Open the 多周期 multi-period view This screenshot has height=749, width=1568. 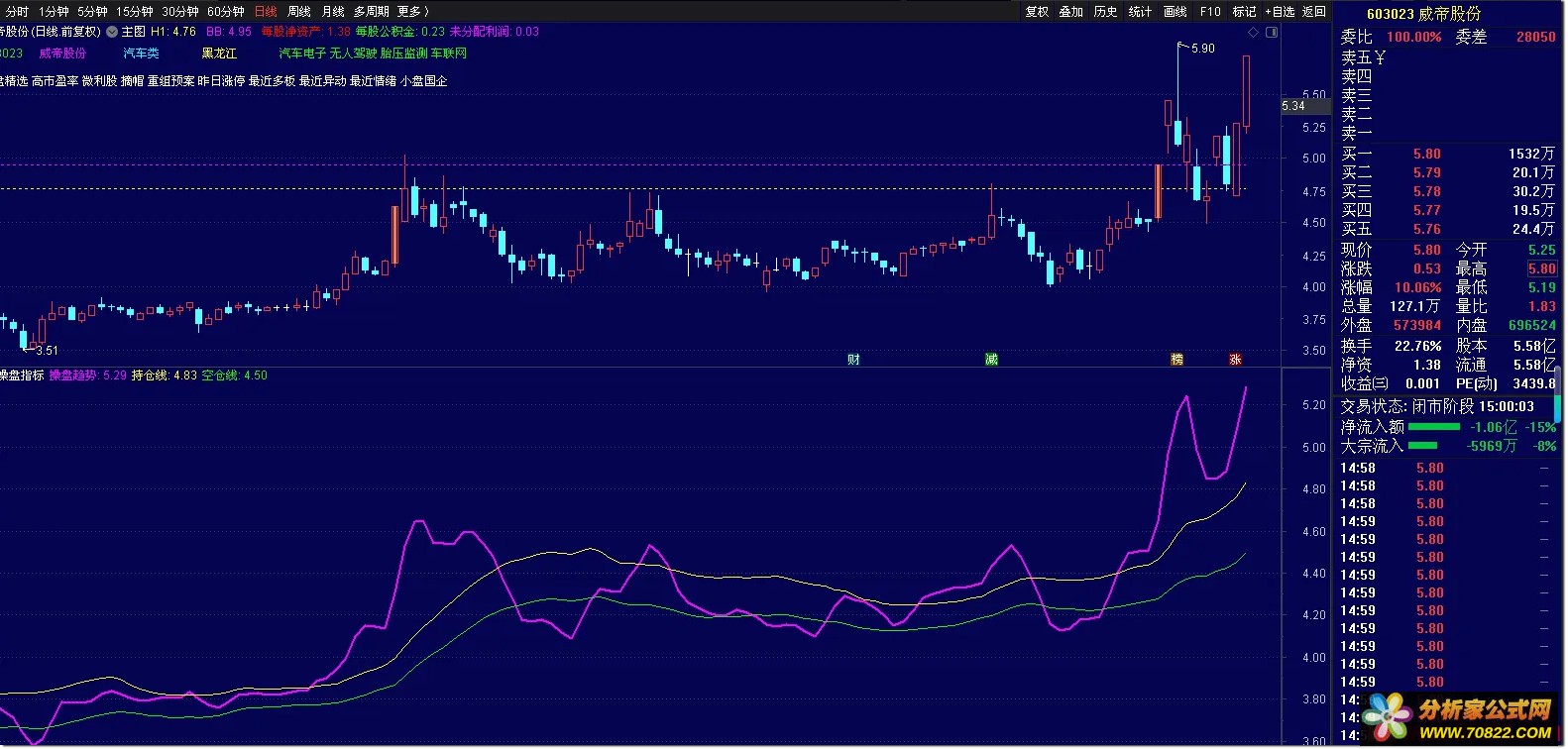tap(371, 12)
